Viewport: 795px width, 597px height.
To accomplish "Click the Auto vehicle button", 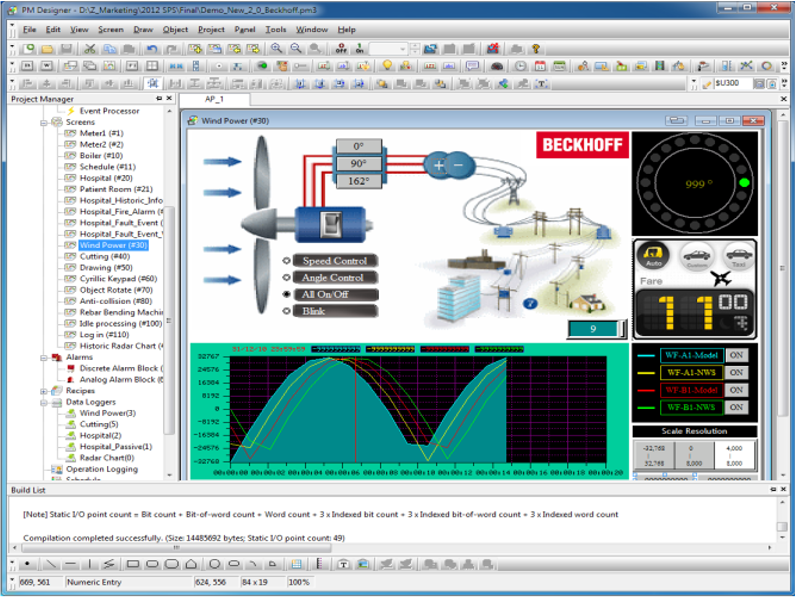I will pos(653,256).
